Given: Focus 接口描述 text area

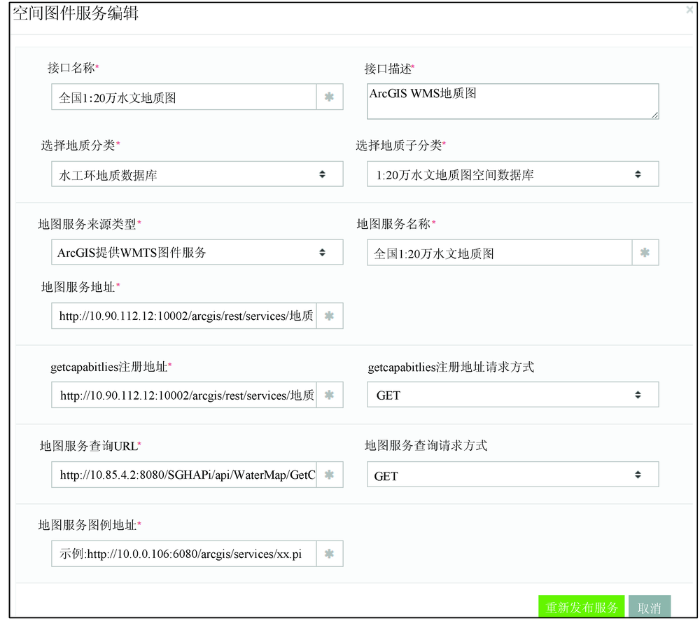Looking at the screenshot, I should tap(513, 101).
